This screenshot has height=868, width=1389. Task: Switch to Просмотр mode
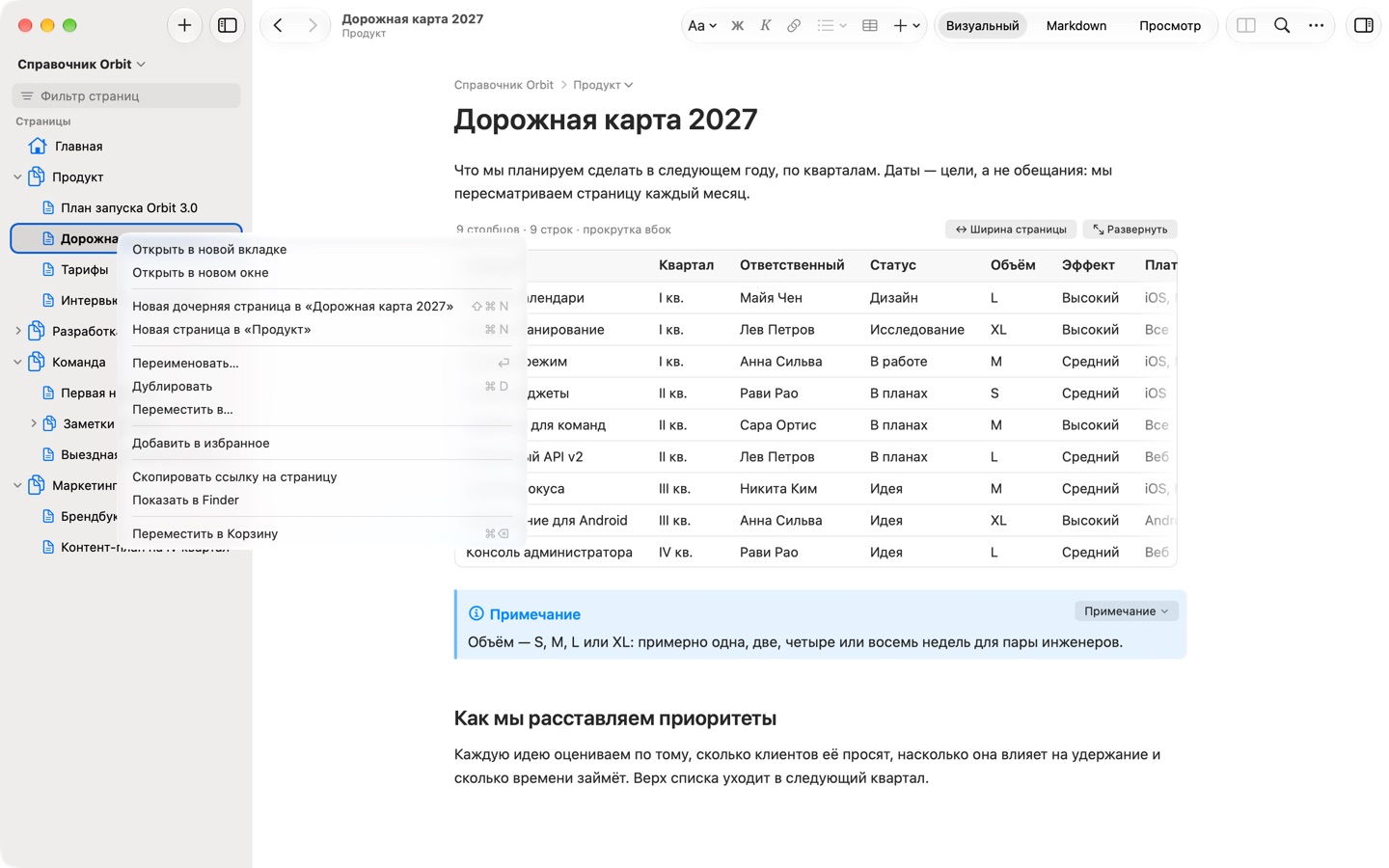tap(1169, 26)
